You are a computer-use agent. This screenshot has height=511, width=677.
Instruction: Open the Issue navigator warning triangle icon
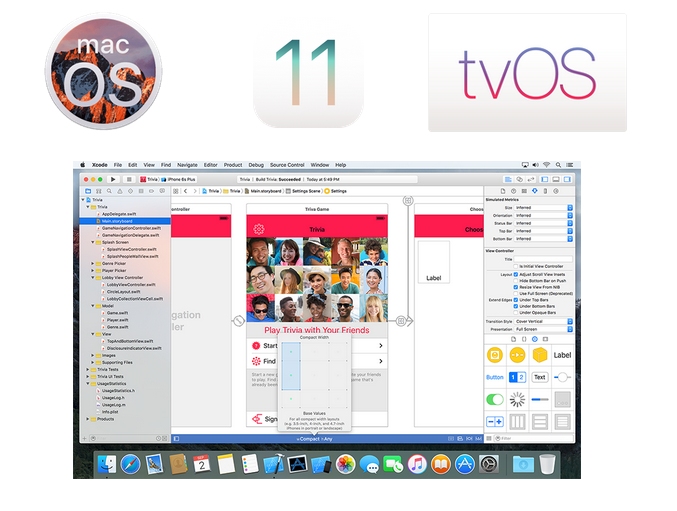120,191
